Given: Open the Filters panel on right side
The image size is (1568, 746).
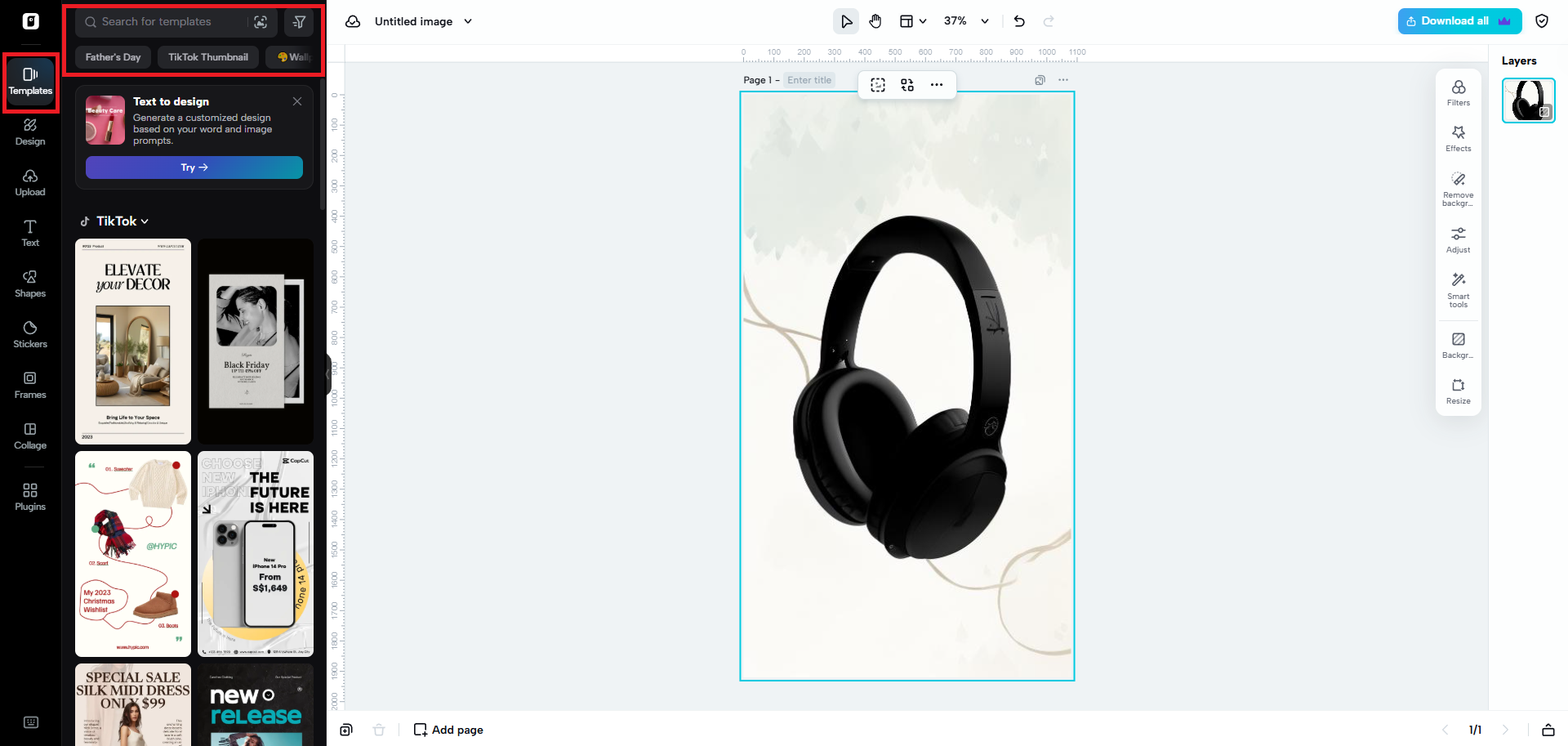Looking at the screenshot, I should click(1458, 92).
